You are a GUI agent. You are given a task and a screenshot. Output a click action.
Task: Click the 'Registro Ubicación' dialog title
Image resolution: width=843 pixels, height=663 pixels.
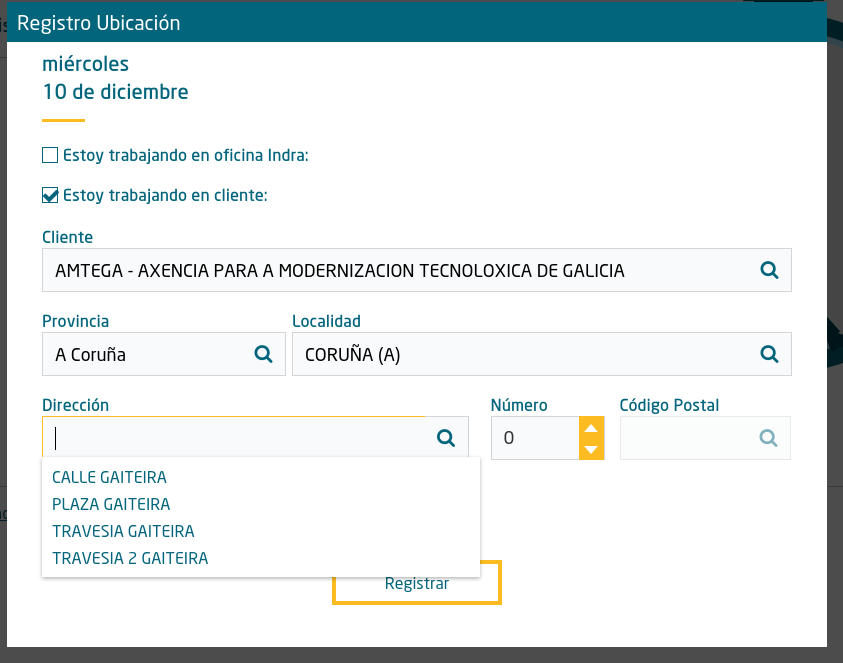tap(98, 23)
